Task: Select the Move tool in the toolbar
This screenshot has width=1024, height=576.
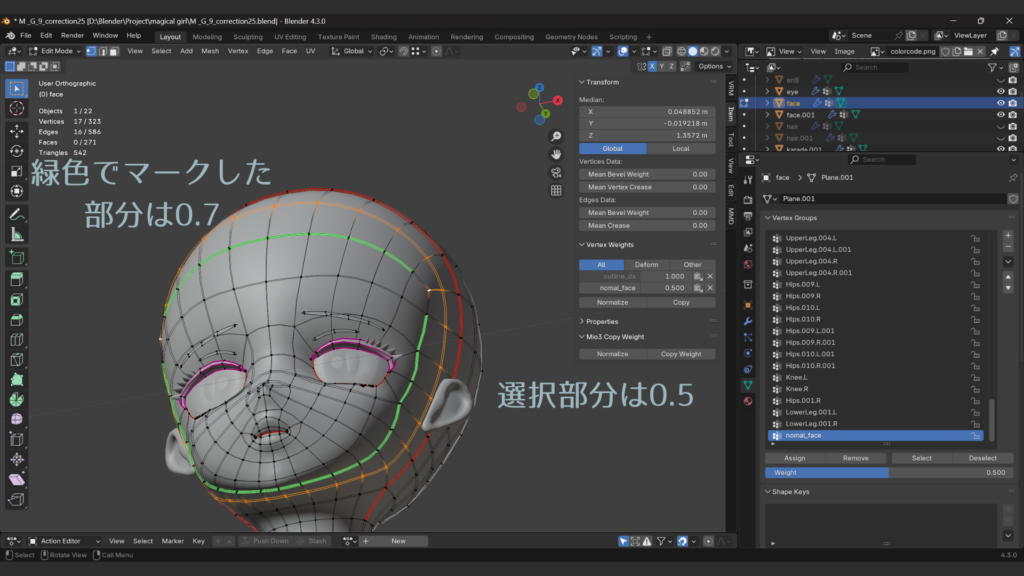Action: tap(17, 130)
